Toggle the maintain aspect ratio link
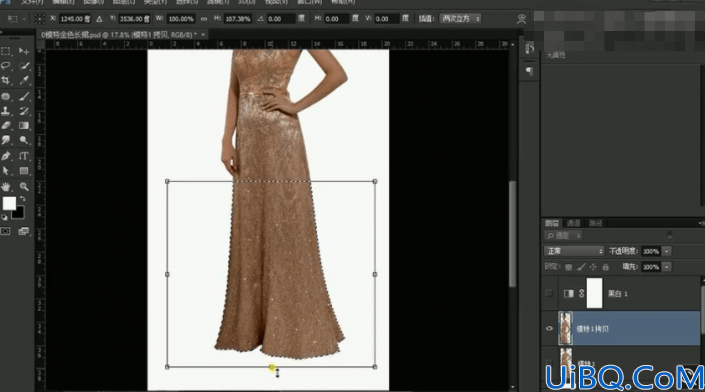 pyautogui.click(x=204, y=19)
